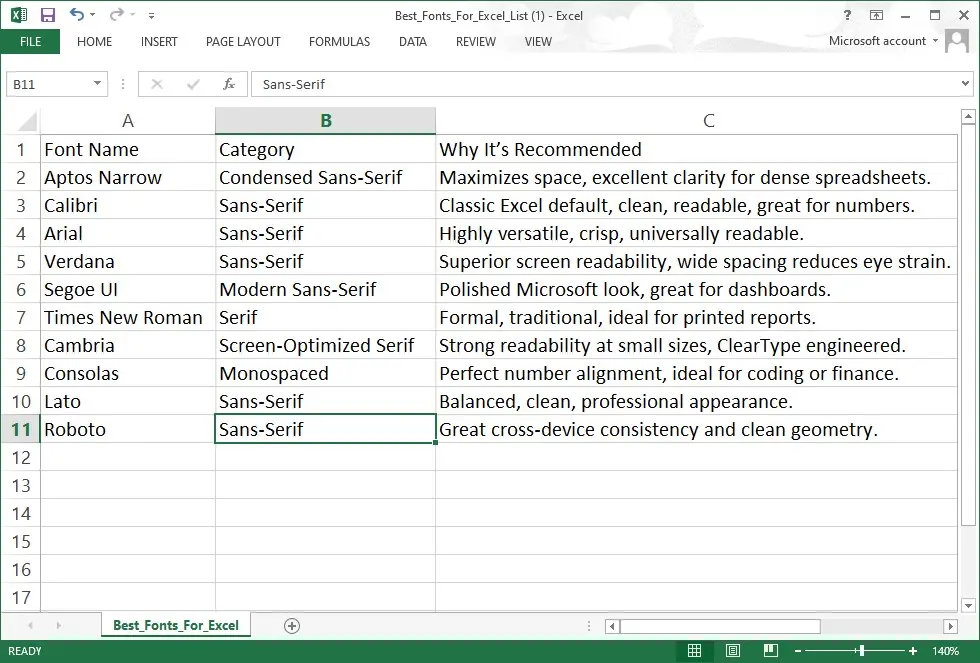Select column C header
This screenshot has width=980, height=663.
click(x=708, y=121)
